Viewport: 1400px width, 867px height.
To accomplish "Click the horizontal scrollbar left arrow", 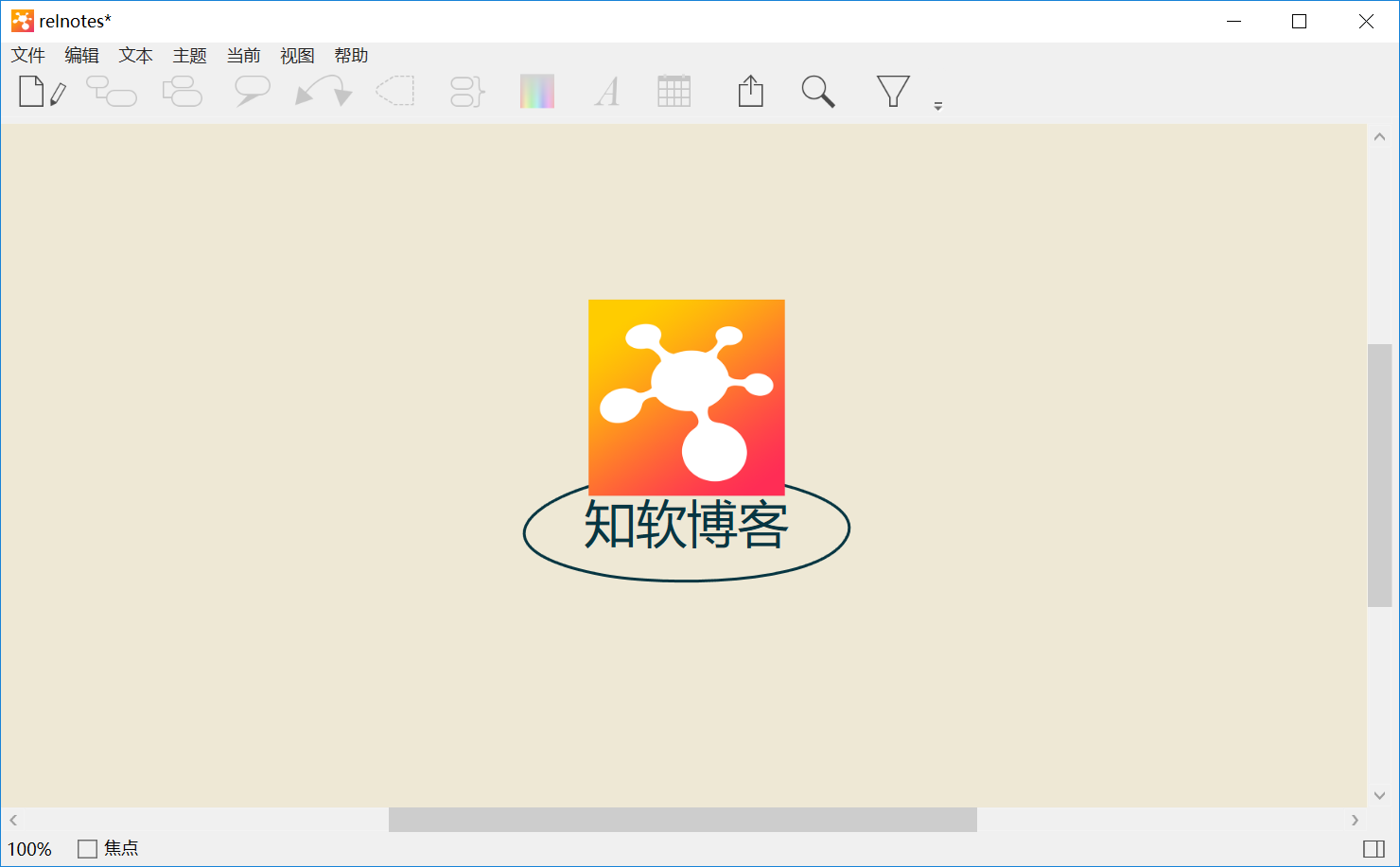I will (x=13, y=820).
